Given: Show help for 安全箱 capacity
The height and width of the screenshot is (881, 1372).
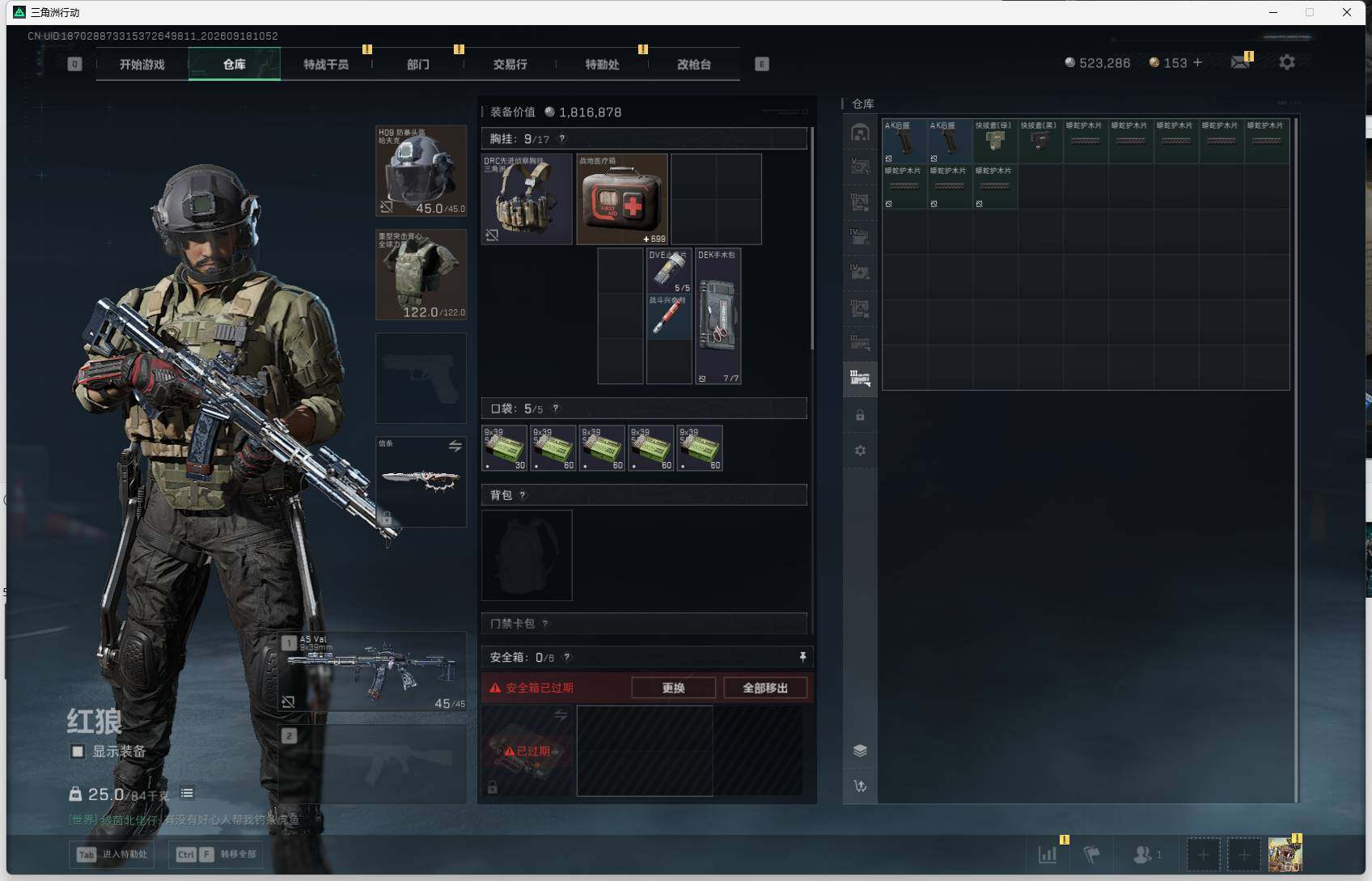Looking at the screenshot, I should coord(567,657).
